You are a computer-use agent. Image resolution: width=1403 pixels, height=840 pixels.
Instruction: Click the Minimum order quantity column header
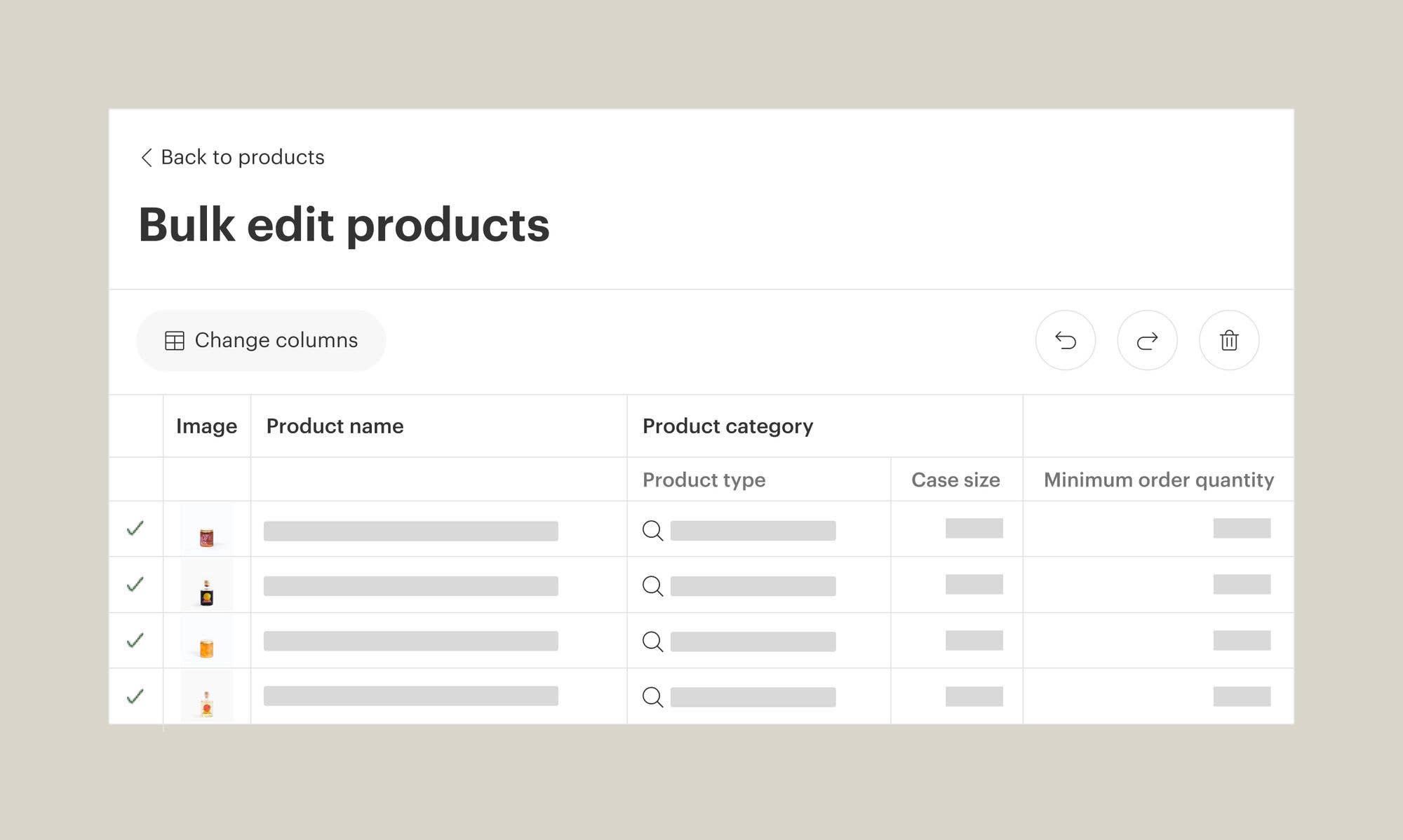coord(1158,480)
